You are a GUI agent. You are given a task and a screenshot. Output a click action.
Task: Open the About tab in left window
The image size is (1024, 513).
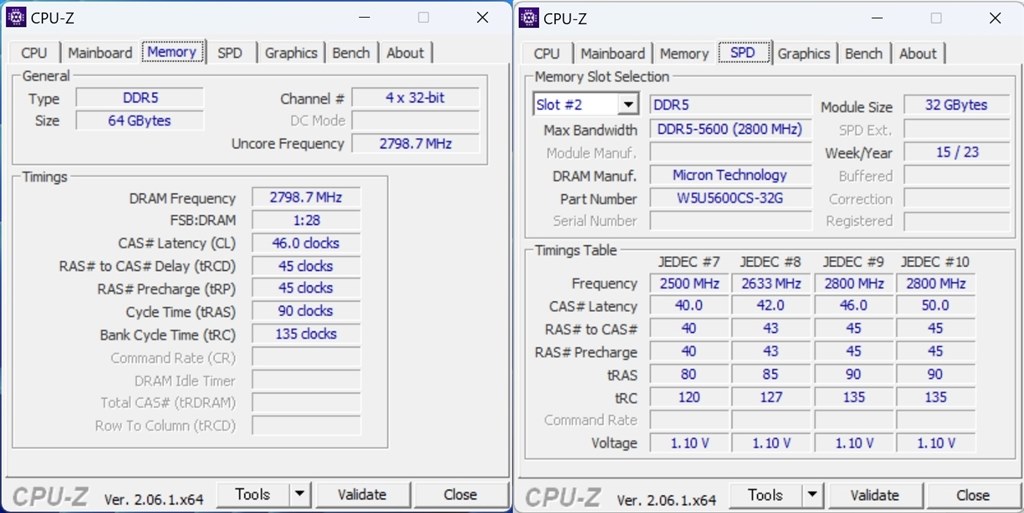(x=405, y=53)
